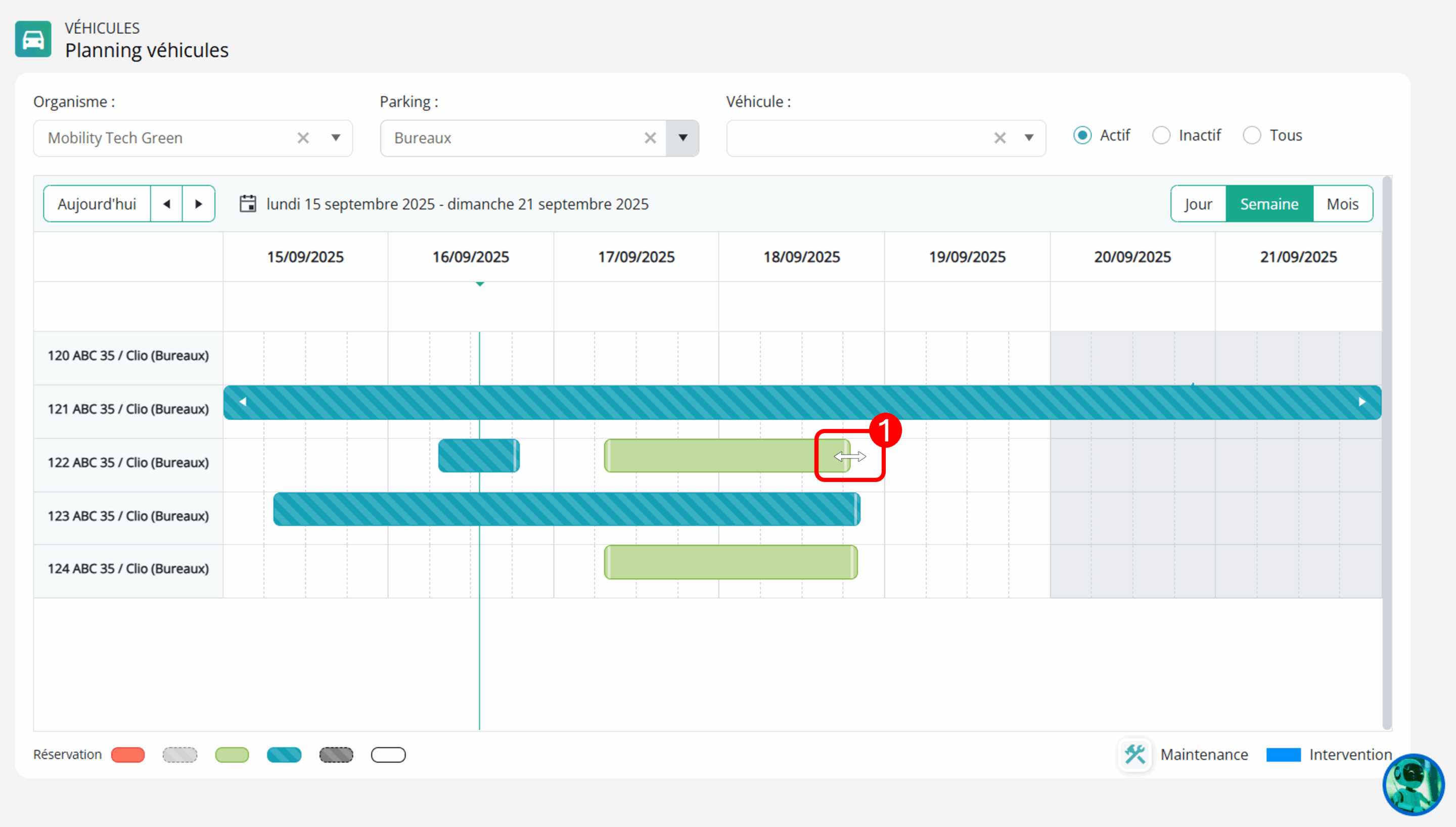Viewport: 1456px width, 827px height.
Task: Switch to Jour view
Action: [x=1198, y=204]
